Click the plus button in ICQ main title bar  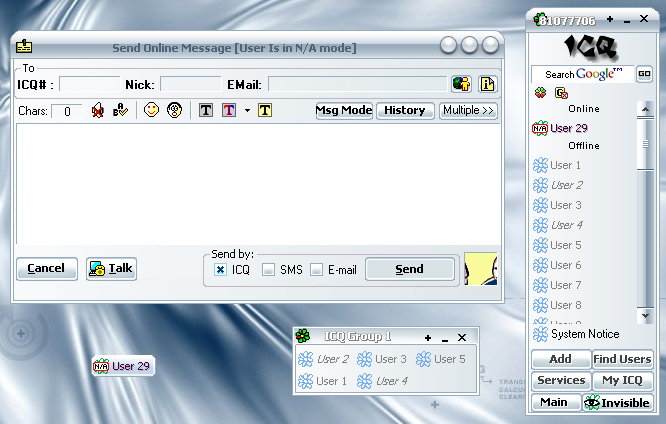pyautogui.click(x=610, y=19)
